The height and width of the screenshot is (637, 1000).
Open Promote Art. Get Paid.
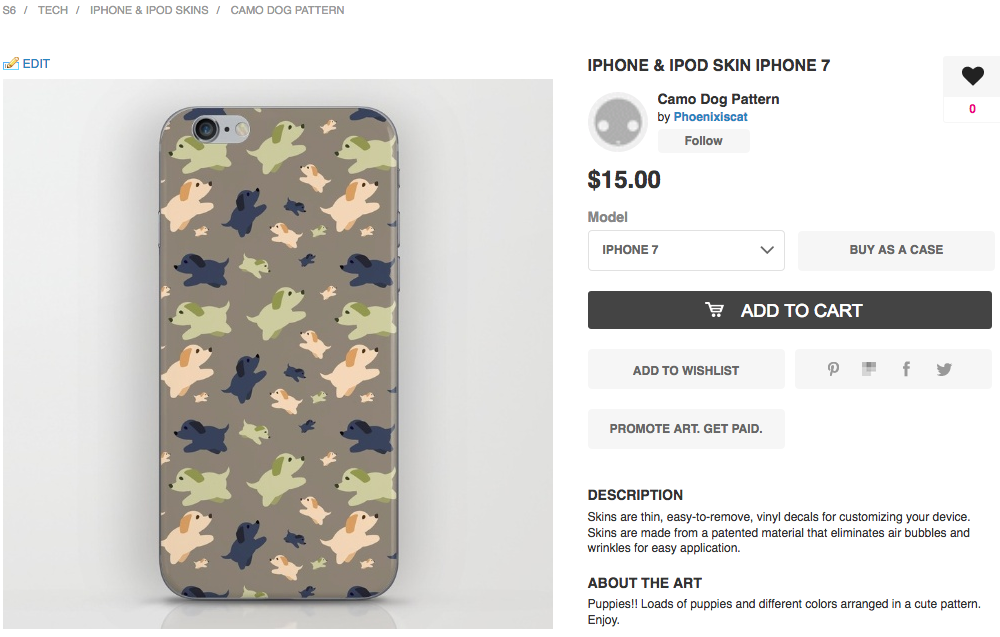(x=686, y=429)
